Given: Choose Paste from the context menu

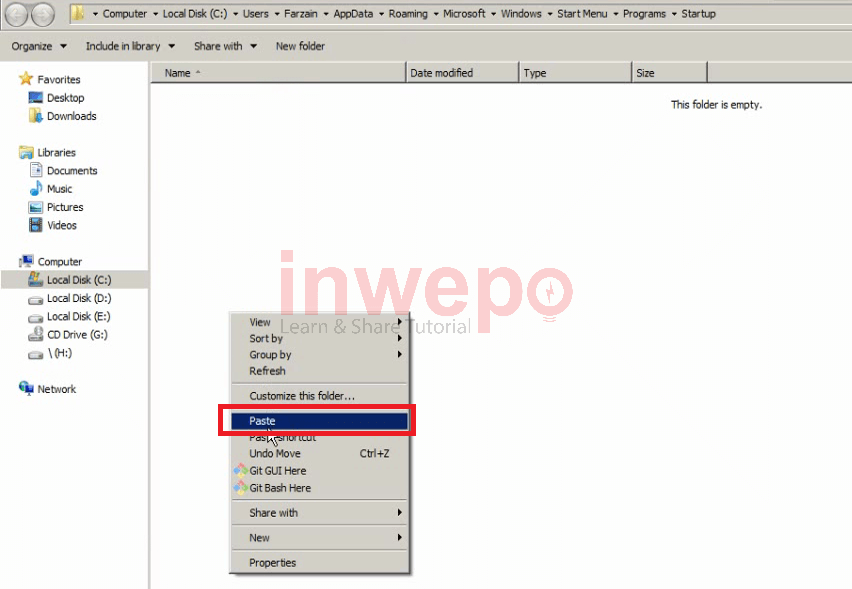Looking at the screenshot, I should point(319,421).
